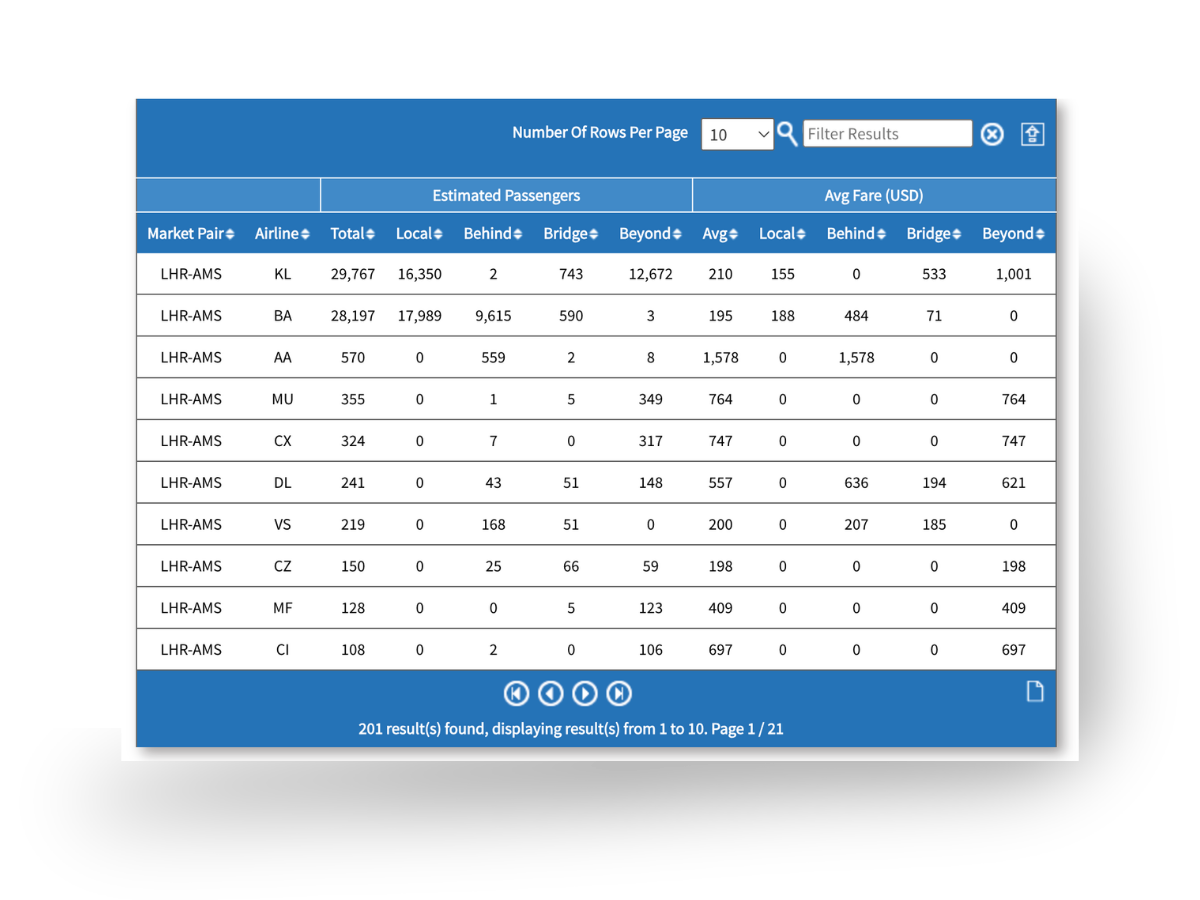Click the export upload icon in header

1032,134
